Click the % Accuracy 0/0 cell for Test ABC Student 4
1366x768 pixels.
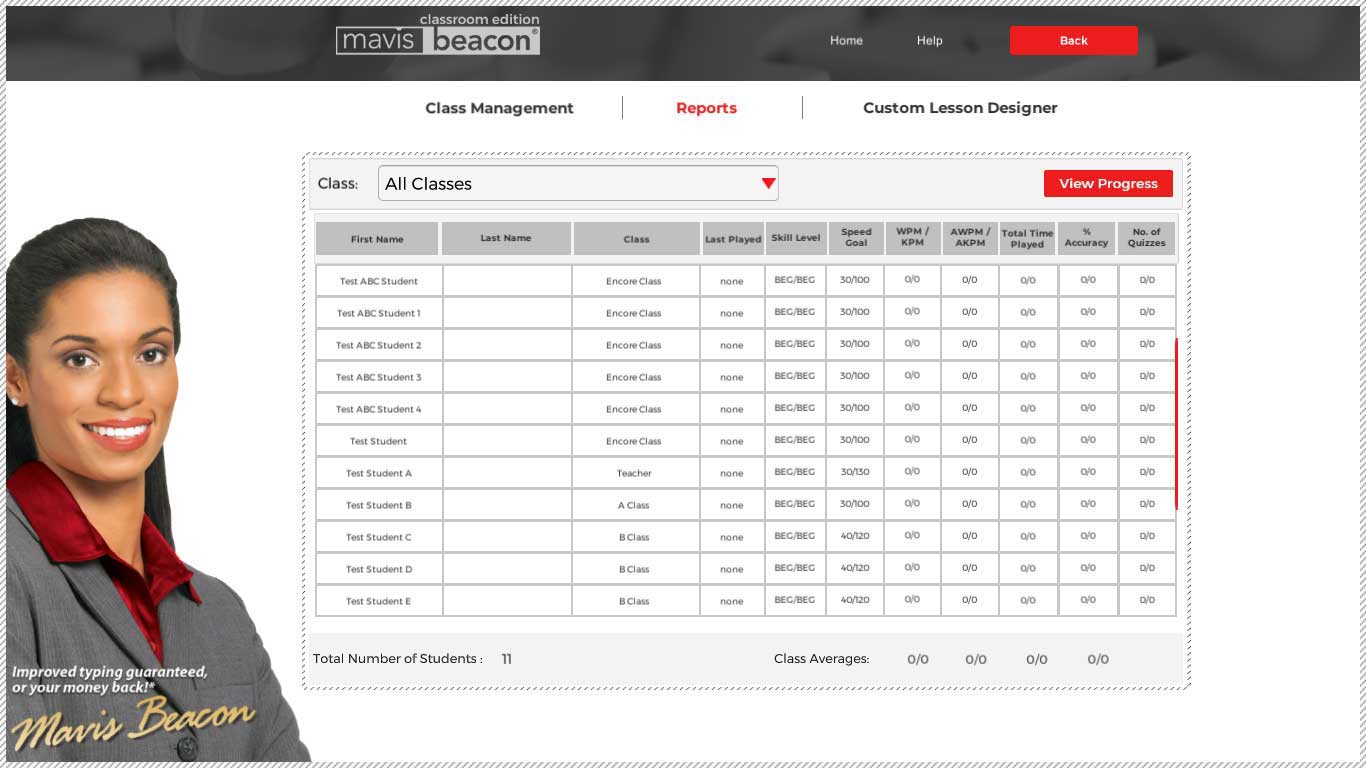pyautogui.click(x=1088, y=408)
